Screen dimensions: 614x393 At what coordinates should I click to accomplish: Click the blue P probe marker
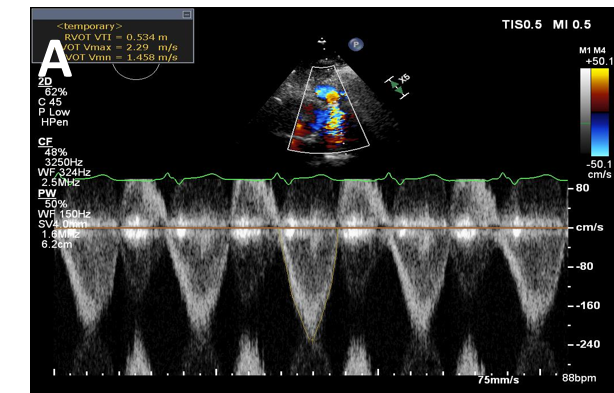pos(356,45)
